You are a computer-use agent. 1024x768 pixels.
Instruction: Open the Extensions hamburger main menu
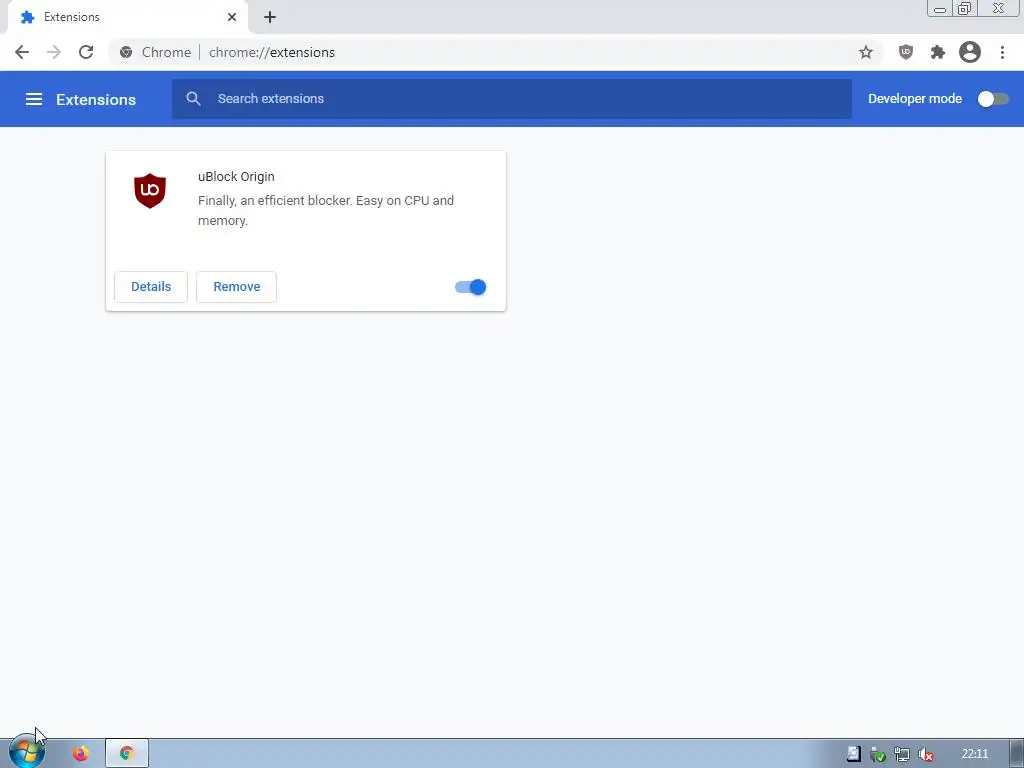[x=34, y=99]
